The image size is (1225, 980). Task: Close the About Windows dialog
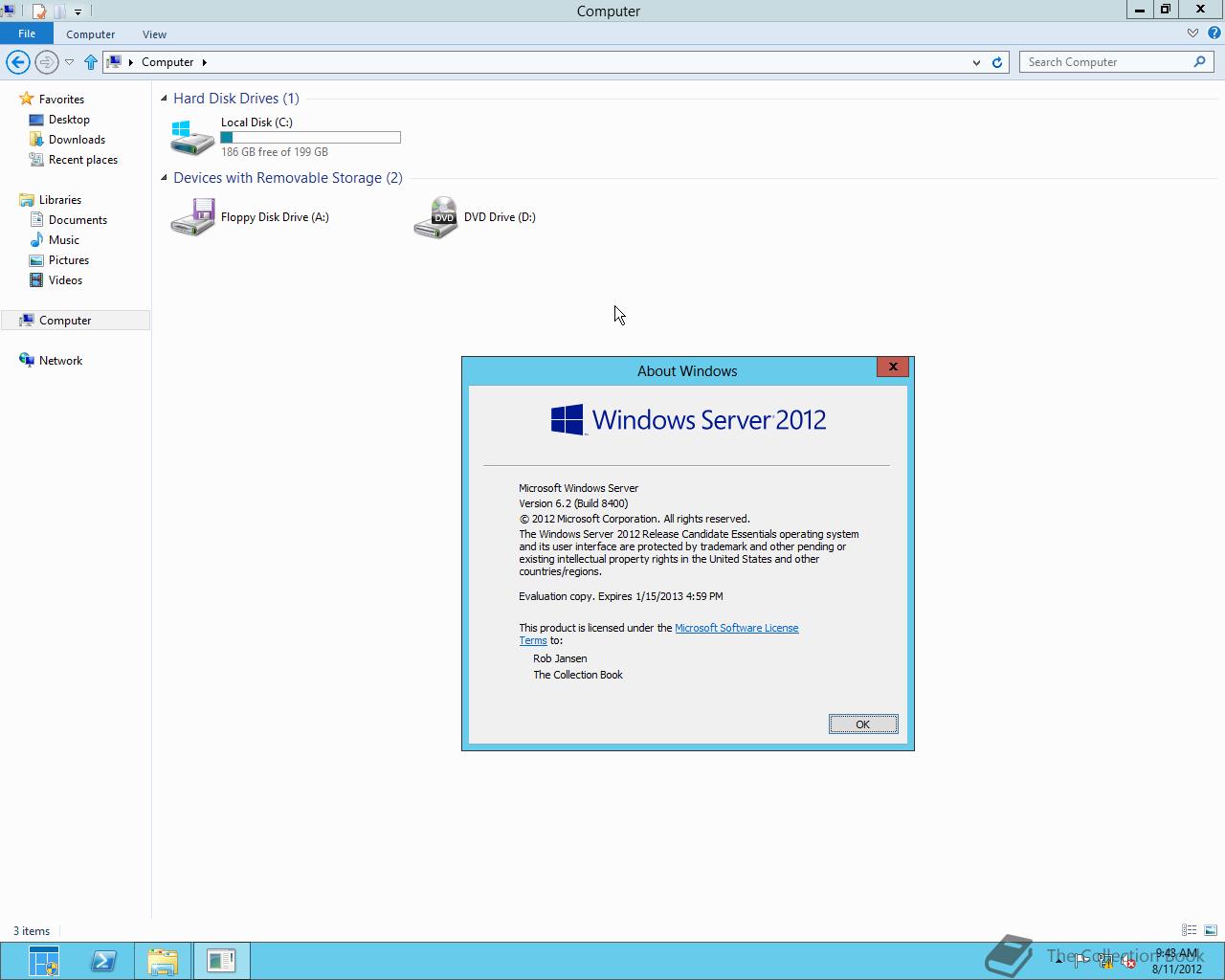893,367
